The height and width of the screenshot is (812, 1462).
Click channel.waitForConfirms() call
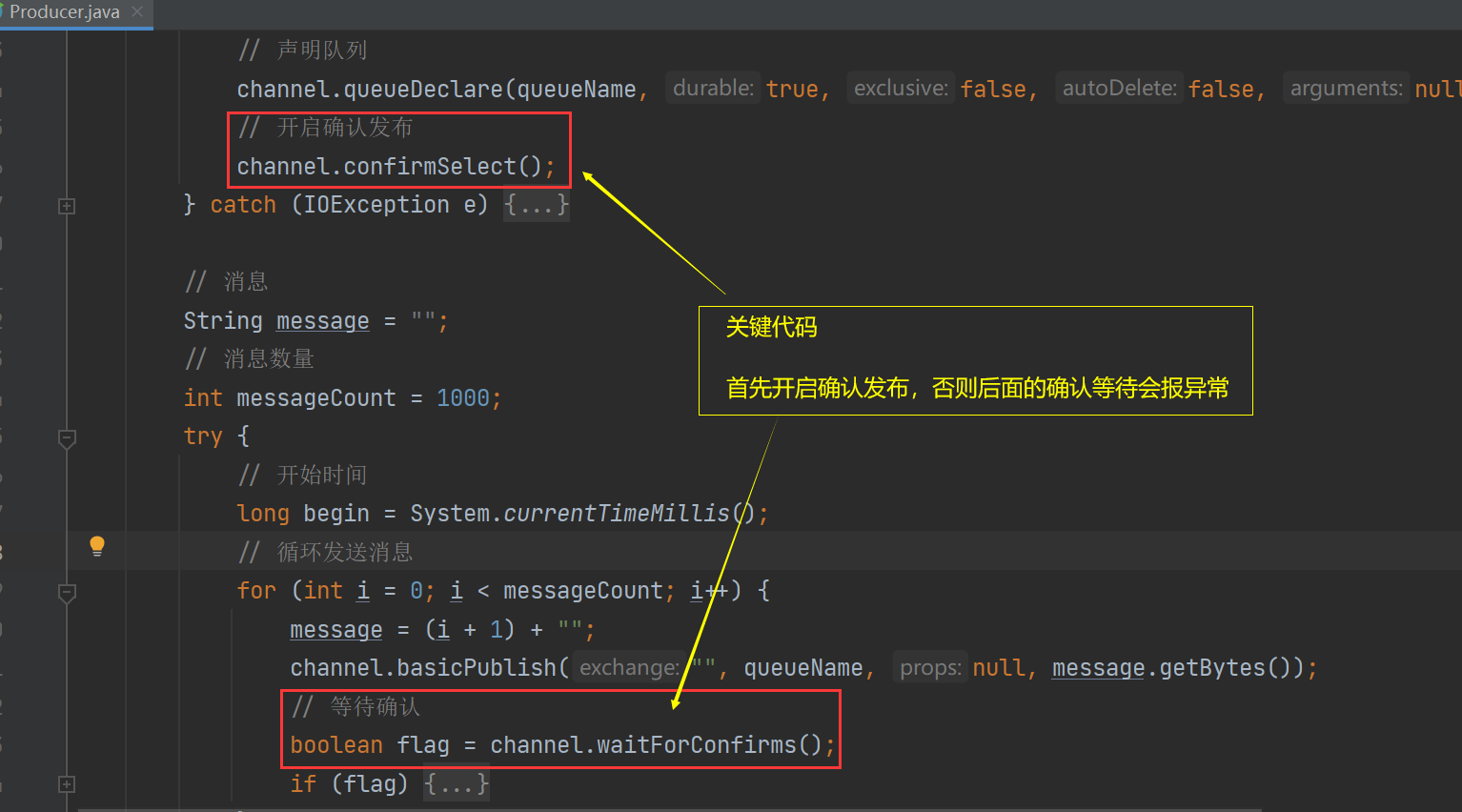(661, 745)
